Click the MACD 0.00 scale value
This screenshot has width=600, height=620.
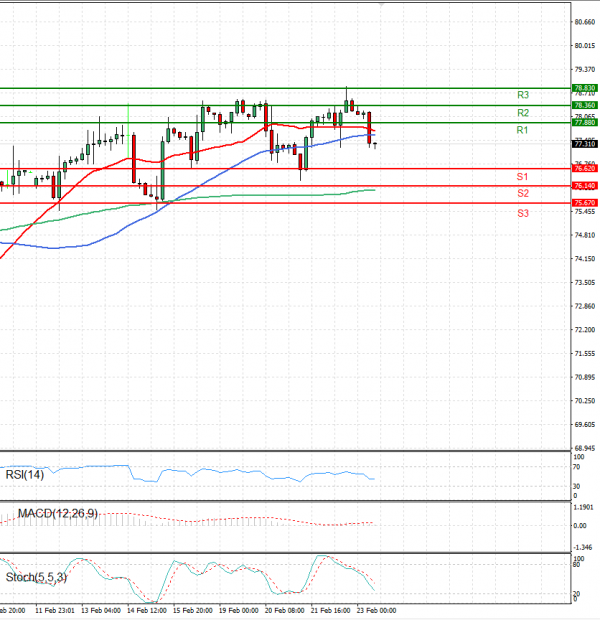[x=580, y=526]
